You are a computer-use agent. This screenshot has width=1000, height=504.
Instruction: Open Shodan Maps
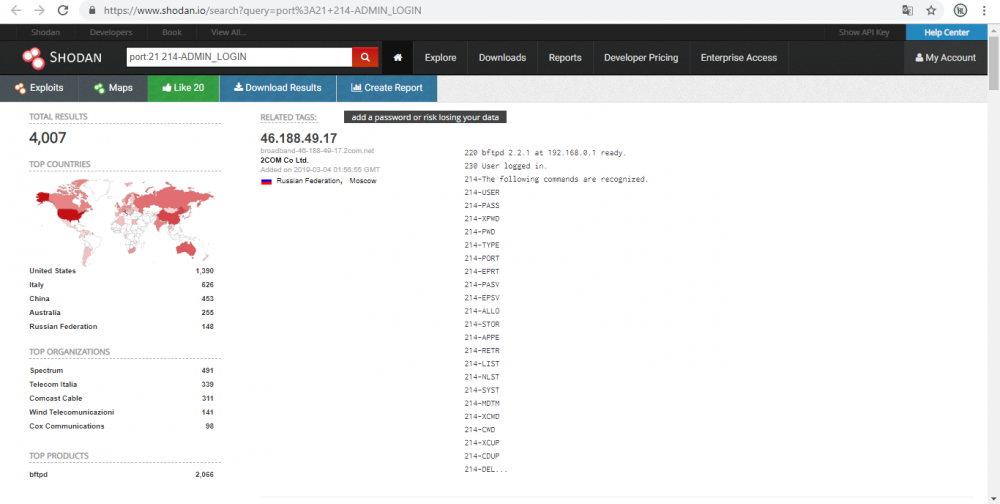click(113, 88)
